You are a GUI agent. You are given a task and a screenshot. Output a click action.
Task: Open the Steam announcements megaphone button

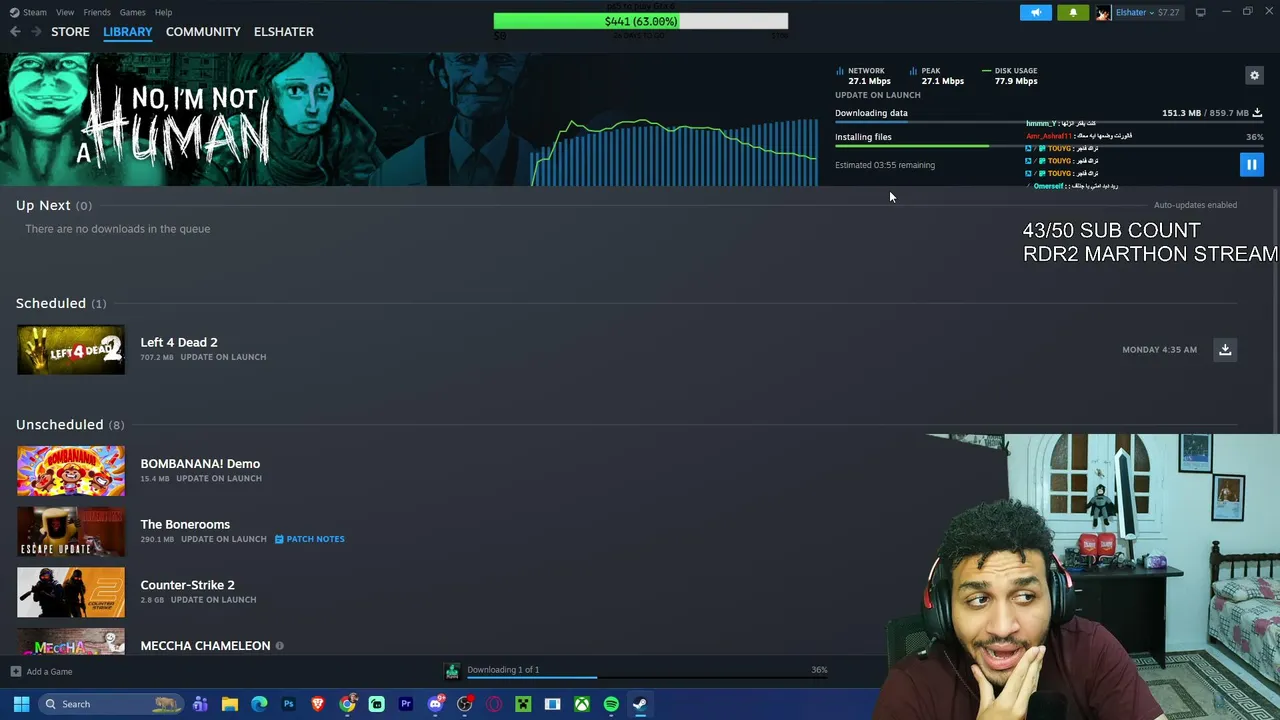click(x=1036, y=12)
